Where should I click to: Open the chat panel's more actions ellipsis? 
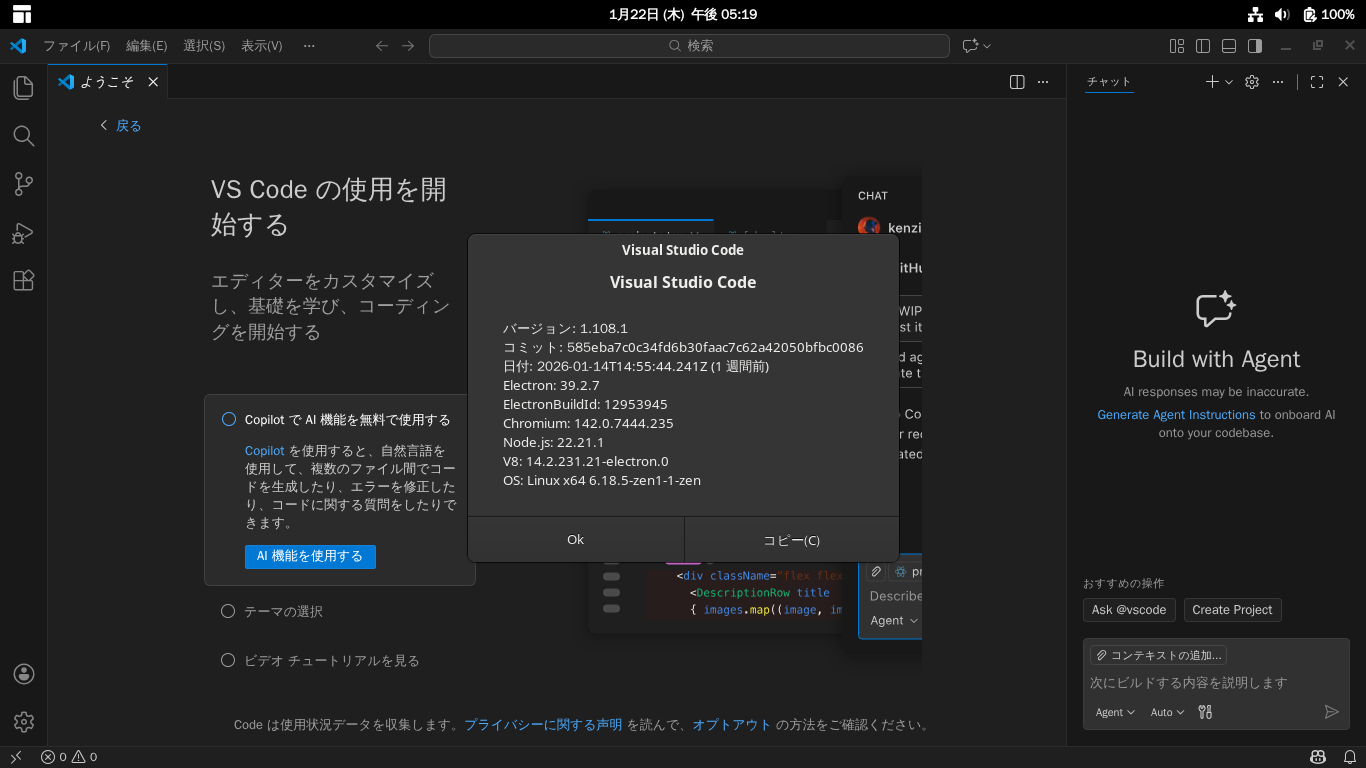click(x=1278, y=82)
